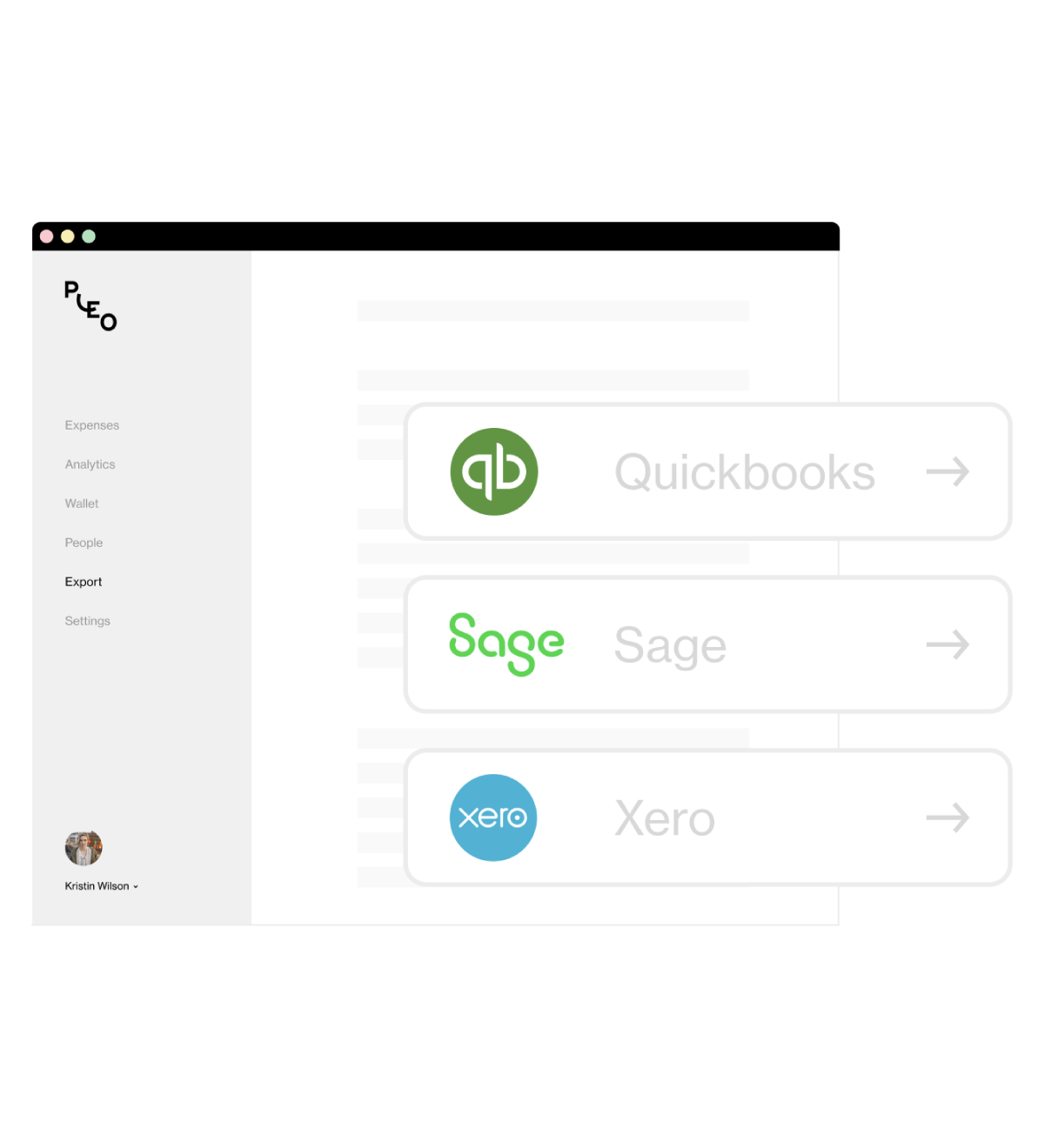The image size is (1044, 1148).
Task: Click the arrow on Sage card
Action: pos(947,644)
